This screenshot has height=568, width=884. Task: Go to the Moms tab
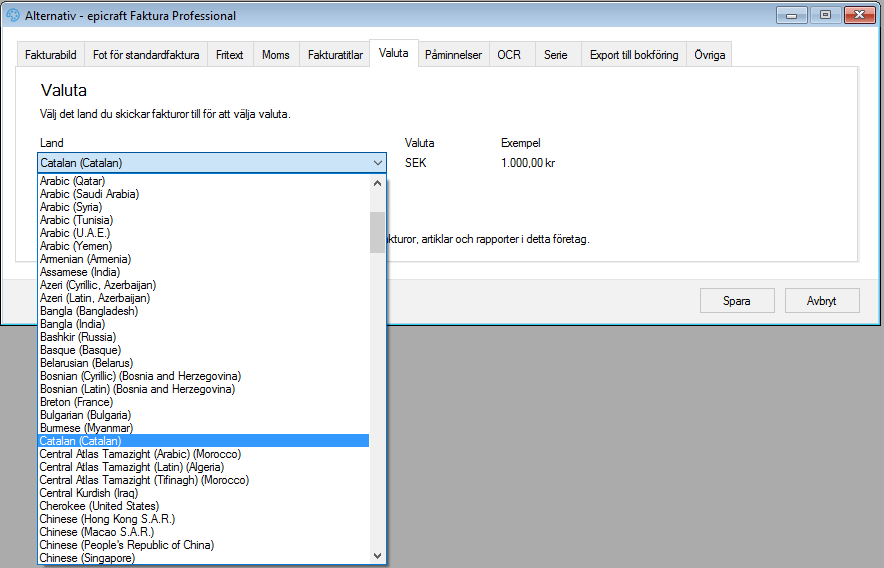coord(276,55)
